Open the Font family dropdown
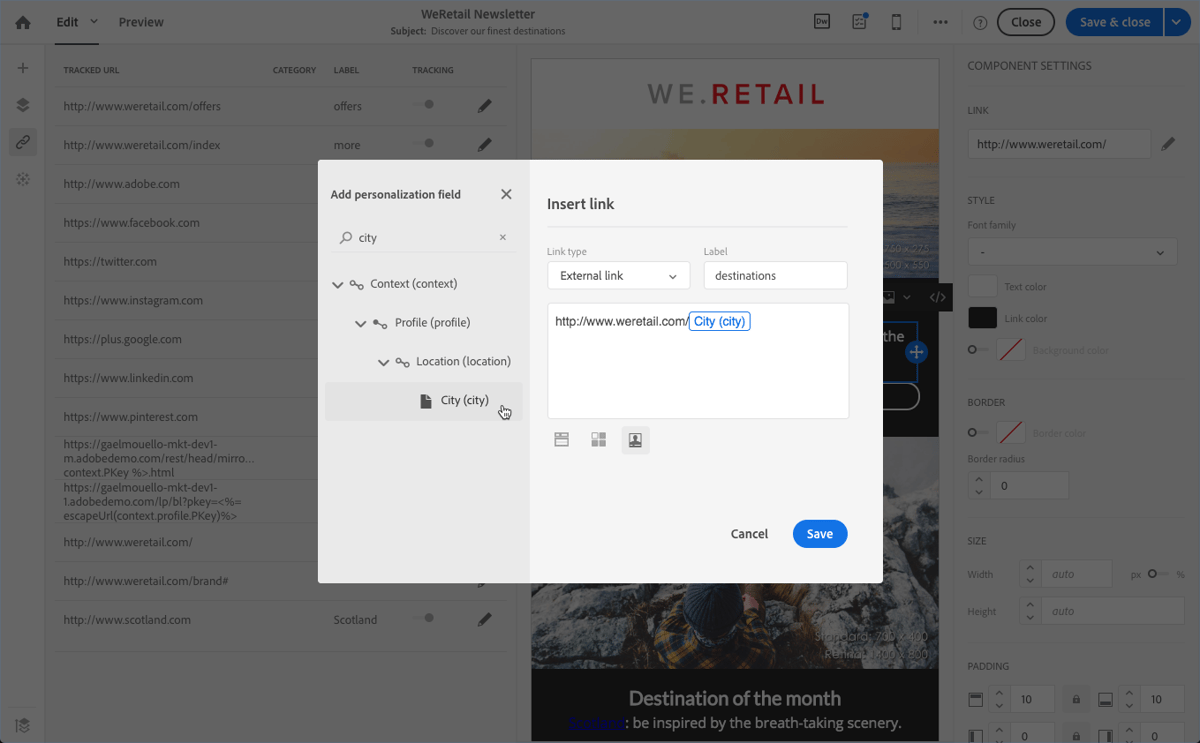The height and width of the screenshot is (743, 1200). [1072, 252]
